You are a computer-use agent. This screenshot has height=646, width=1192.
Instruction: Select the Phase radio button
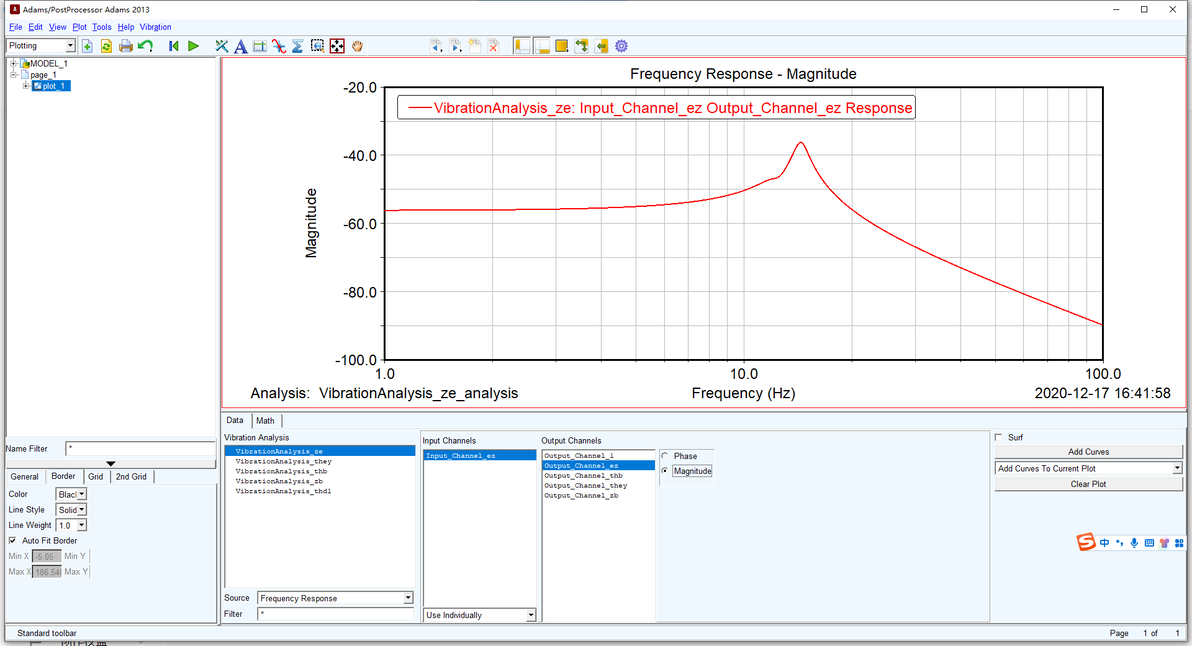(665, 456)
